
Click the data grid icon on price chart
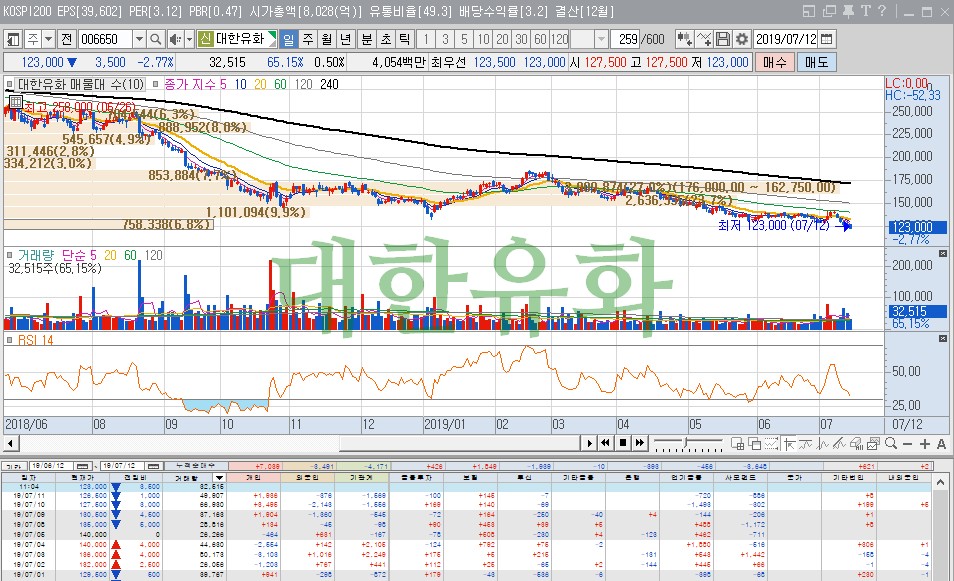(15, 102)
